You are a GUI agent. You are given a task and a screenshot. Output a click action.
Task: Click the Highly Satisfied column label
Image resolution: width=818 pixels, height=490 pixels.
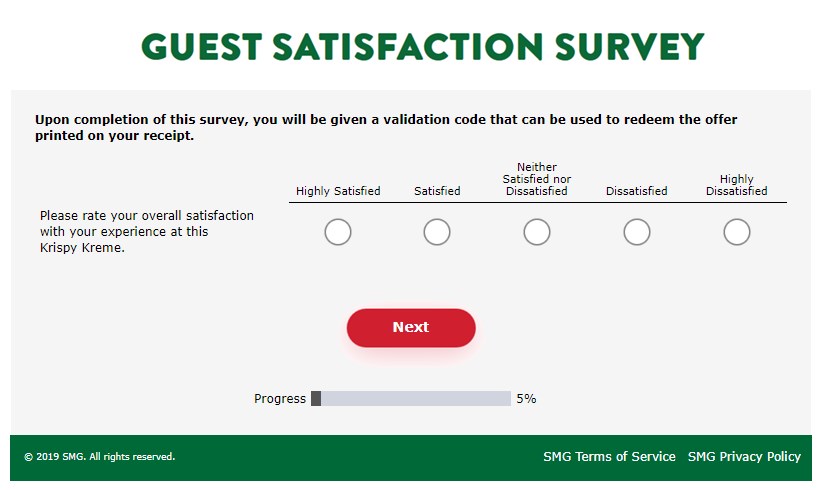tap(338, 191)
